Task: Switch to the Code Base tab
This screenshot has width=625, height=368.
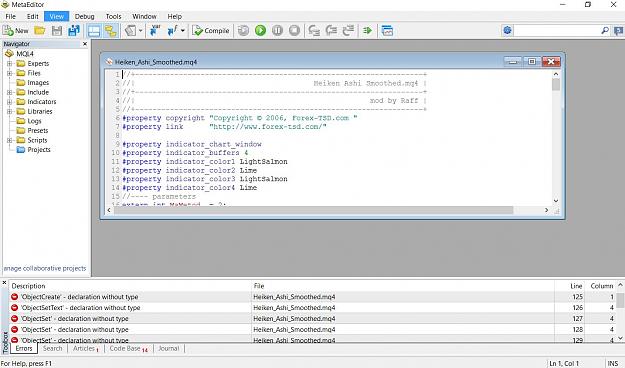Action: click(128, 348)
